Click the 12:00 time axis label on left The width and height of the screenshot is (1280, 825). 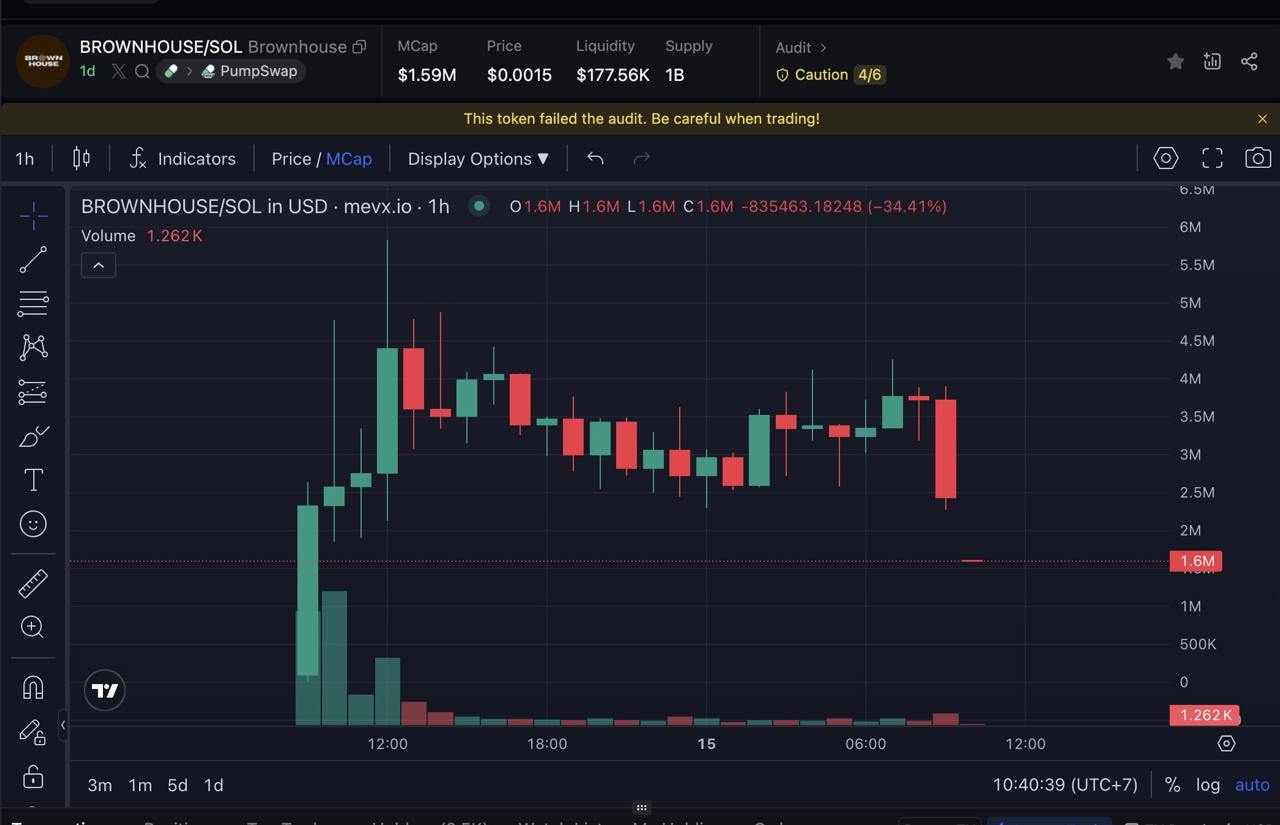pos(387,743)
